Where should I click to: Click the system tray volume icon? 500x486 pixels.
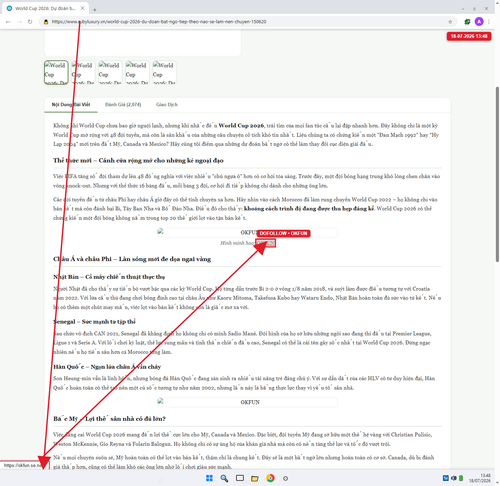point(454,478)
